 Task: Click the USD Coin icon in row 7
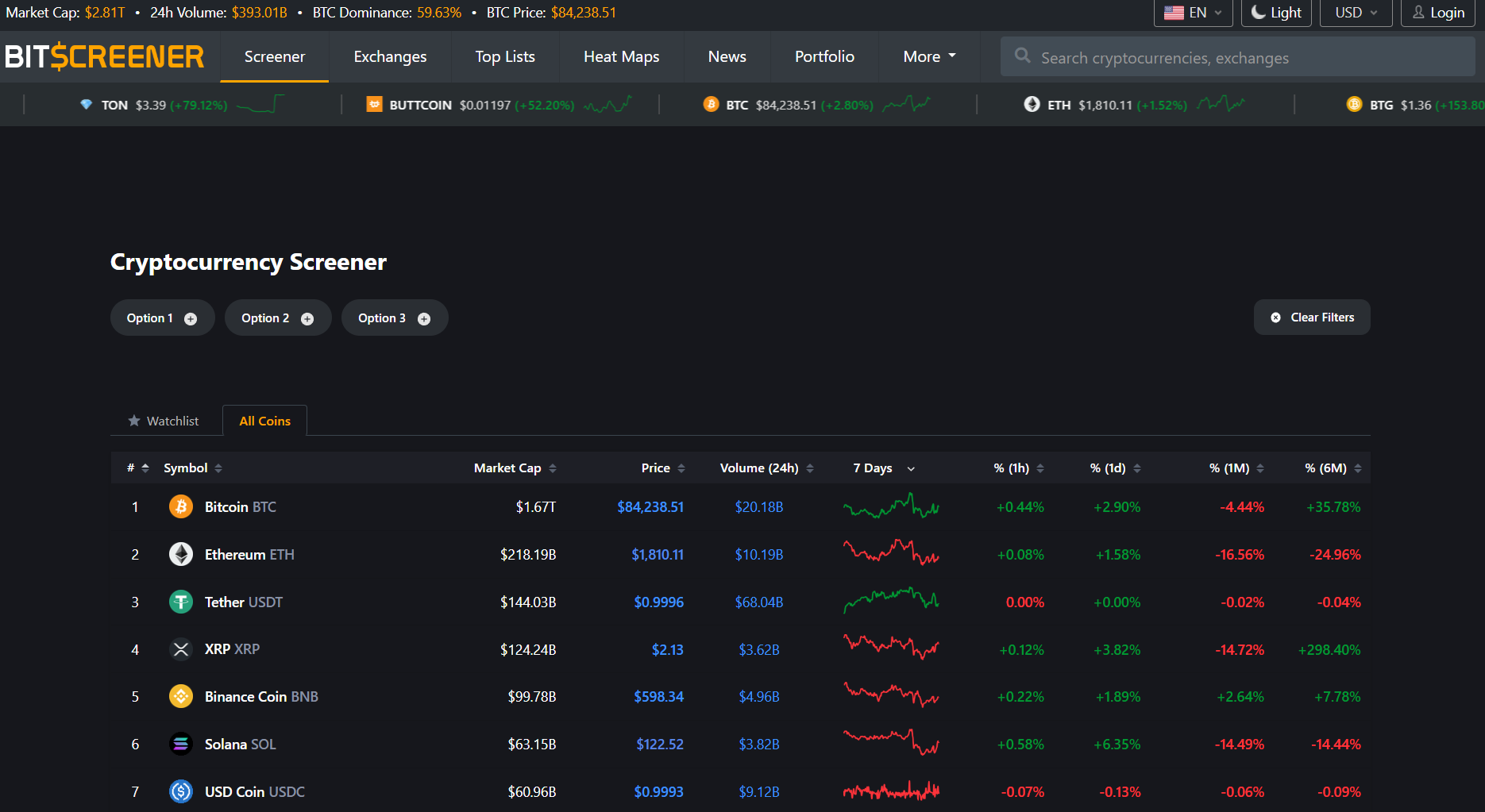(x=181, y=791)
